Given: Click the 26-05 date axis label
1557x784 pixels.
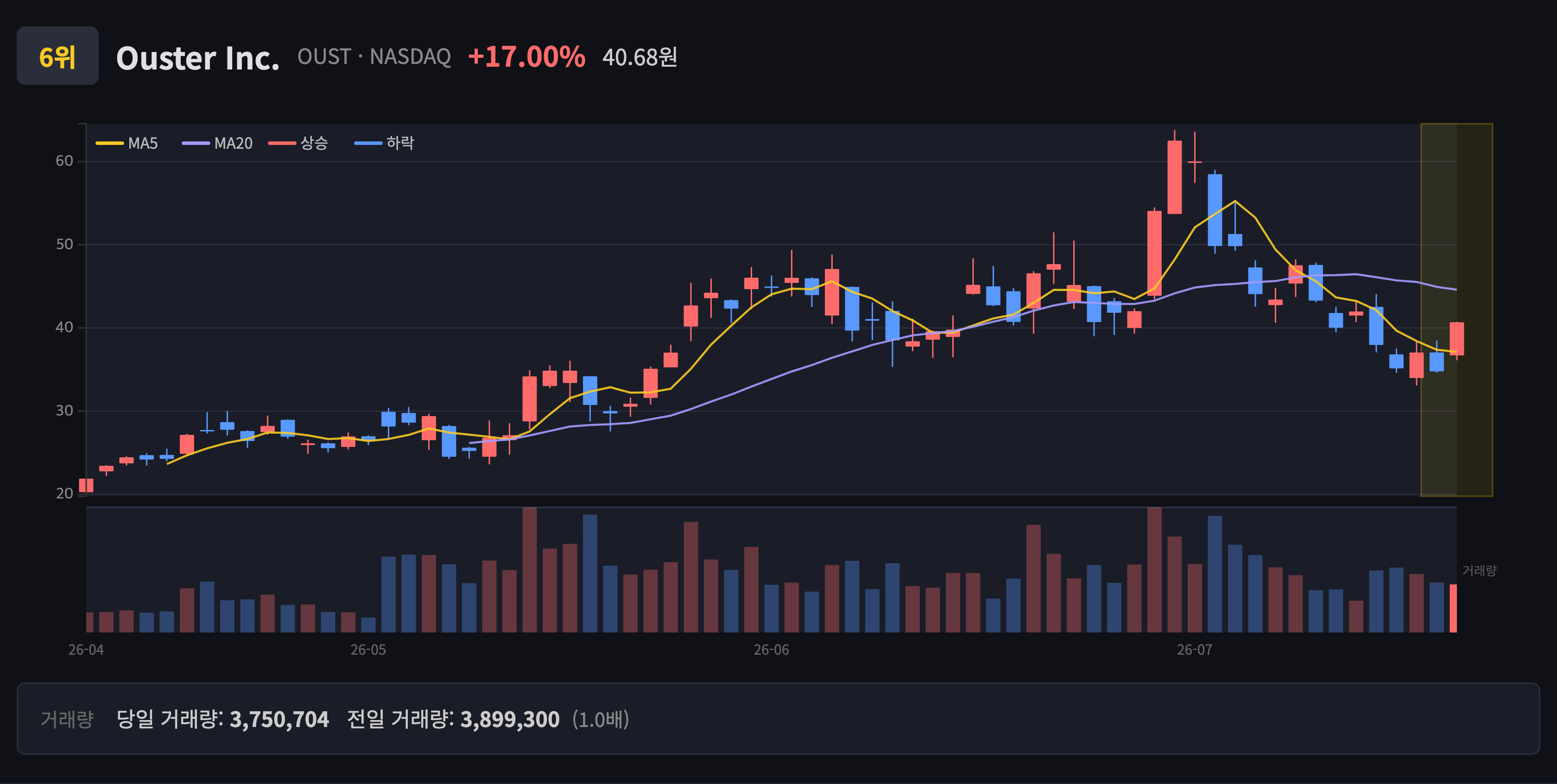Looking at the screenshot, I should pyautogui.click(x=368, y=650).
